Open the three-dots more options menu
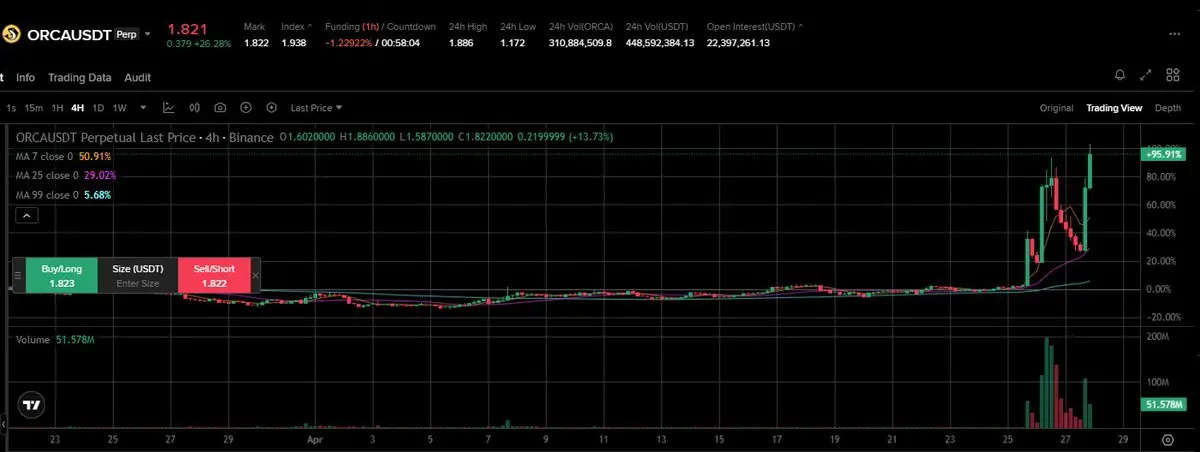Image resolution: width=1200 pixels, height=452 pixels. pos(1174,34)
